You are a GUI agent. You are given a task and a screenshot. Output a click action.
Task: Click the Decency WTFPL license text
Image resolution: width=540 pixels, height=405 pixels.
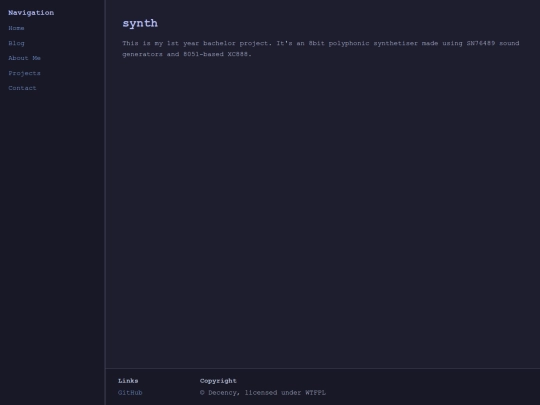(x=263, y=393)
